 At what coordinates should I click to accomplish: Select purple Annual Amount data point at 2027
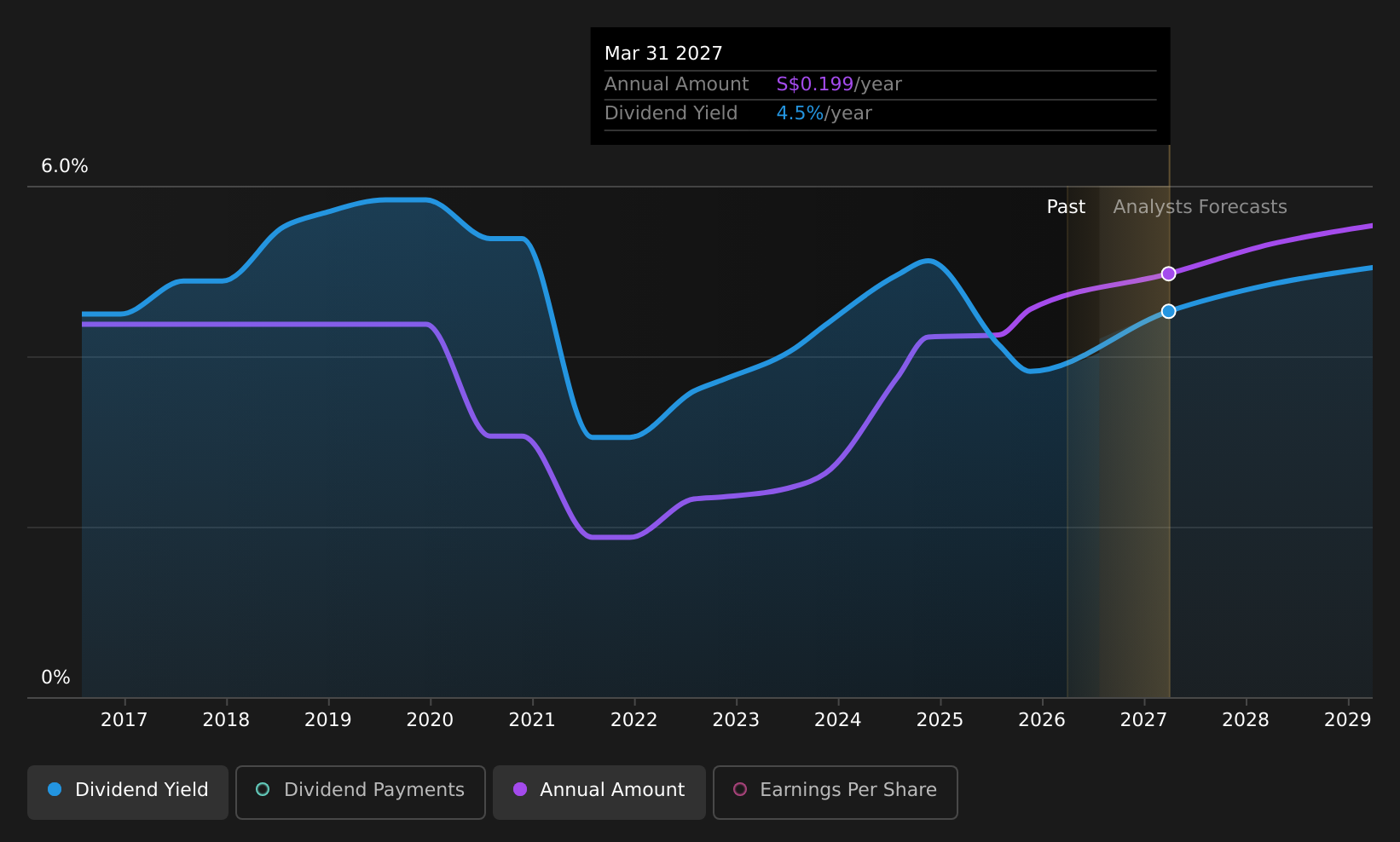[1169, 274]
